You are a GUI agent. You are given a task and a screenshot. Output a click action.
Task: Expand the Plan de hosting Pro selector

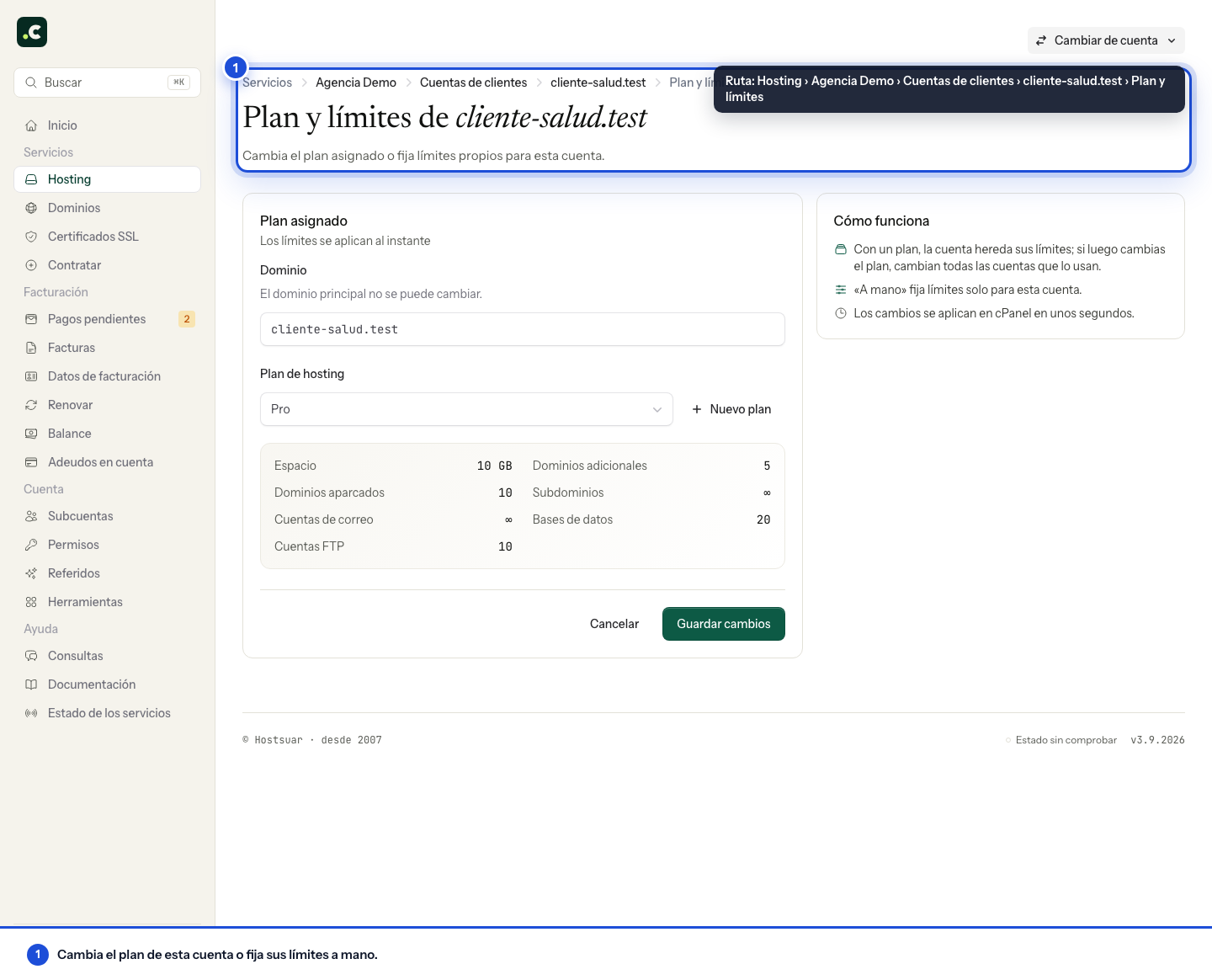(x=466, y=409)
